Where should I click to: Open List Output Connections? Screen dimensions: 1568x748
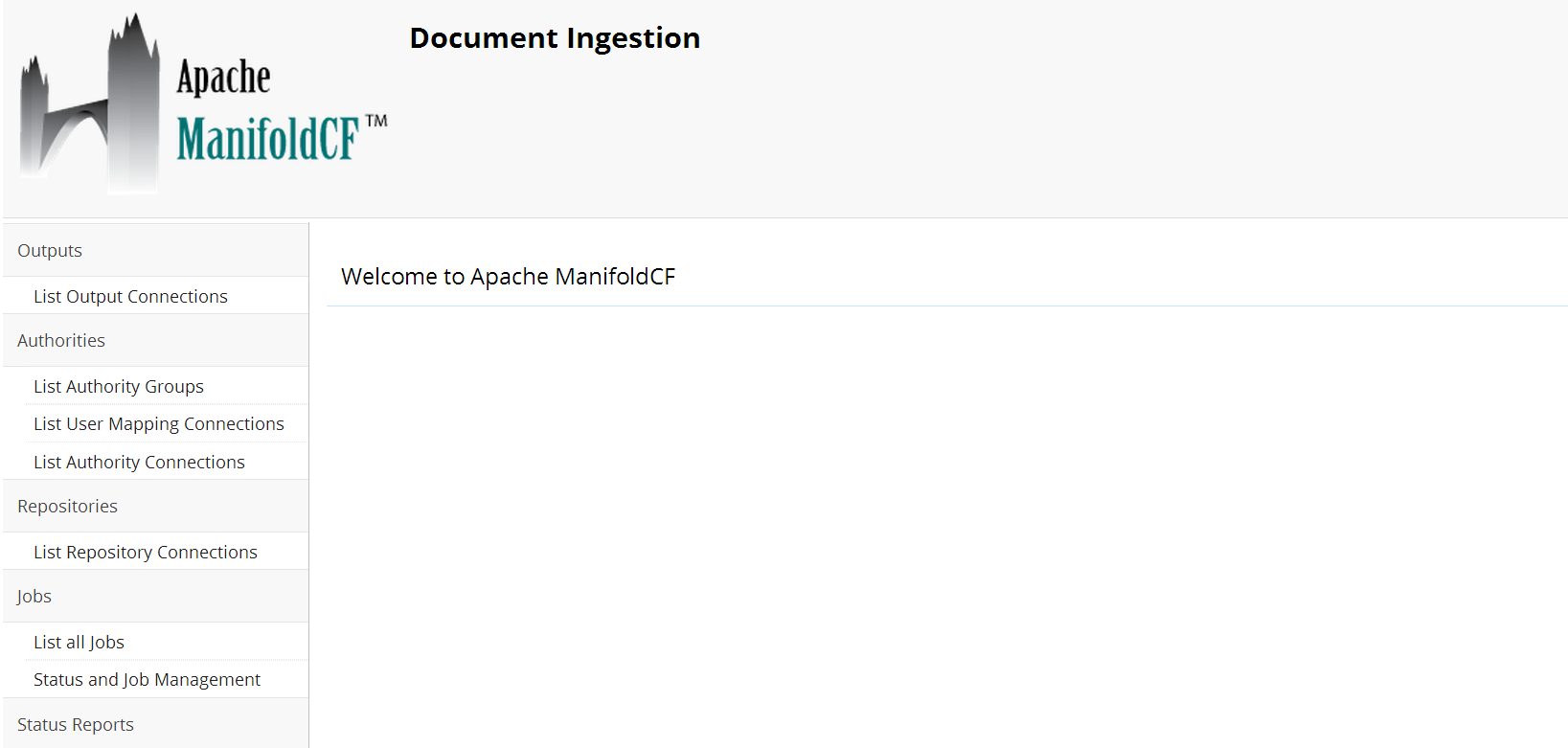(130, 297)
